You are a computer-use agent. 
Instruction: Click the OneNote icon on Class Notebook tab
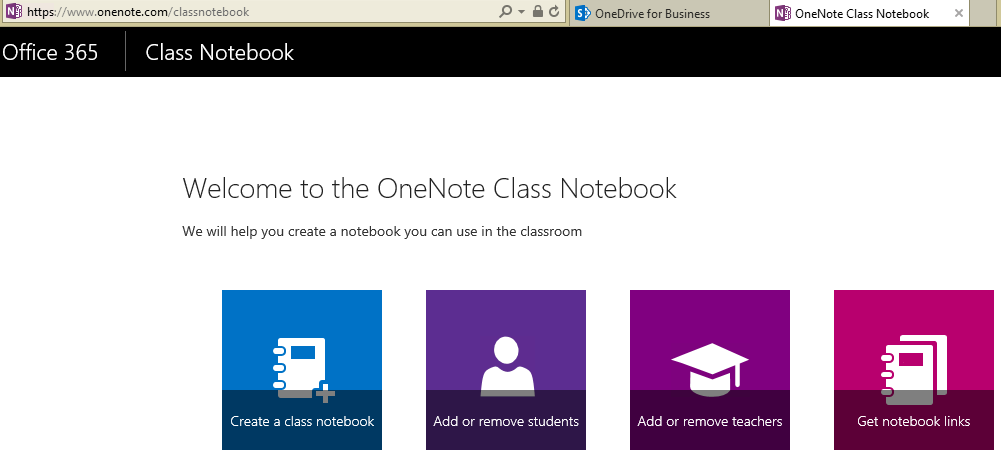click(x=782, y=13)
